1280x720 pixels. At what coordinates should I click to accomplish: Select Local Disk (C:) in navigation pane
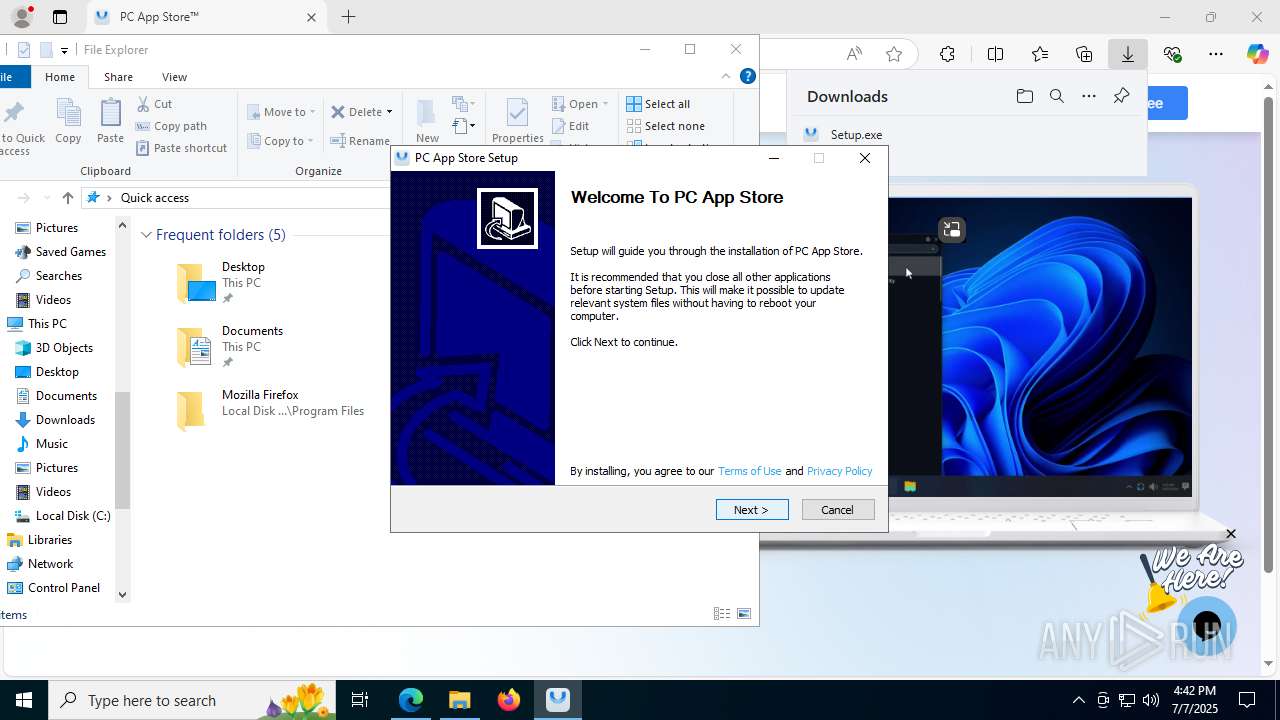point(64,516)
